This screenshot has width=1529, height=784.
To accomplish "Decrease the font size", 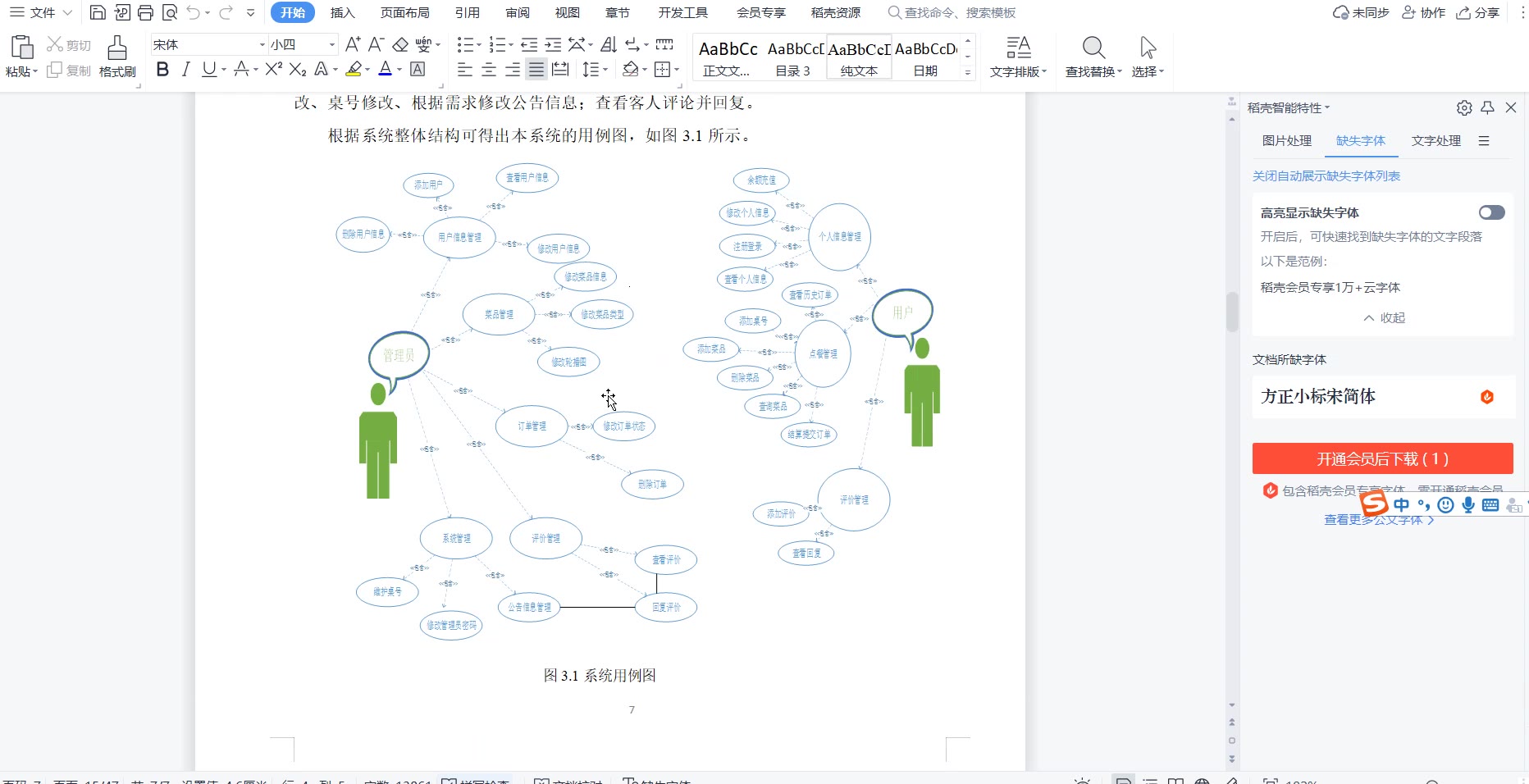I will point(376,44).
